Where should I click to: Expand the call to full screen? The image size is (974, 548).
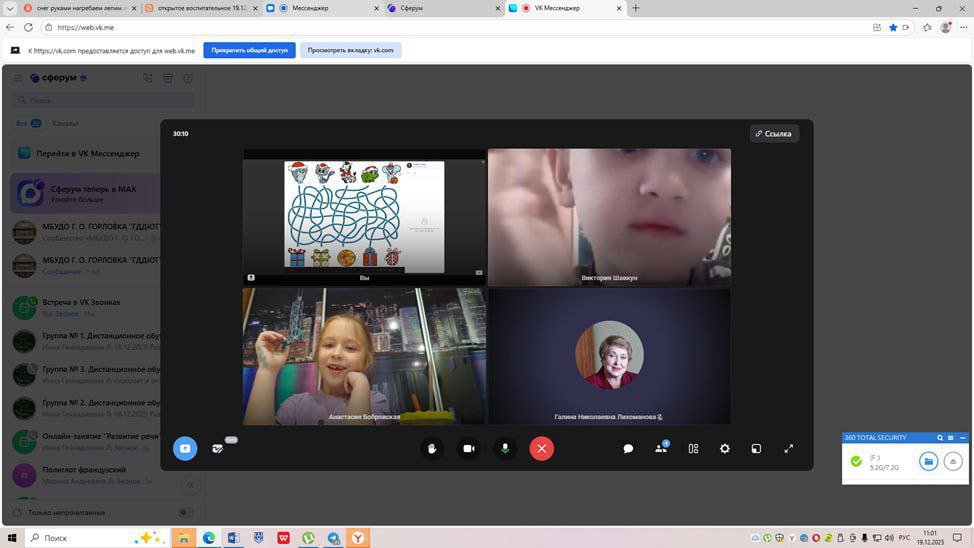(789, 449)
